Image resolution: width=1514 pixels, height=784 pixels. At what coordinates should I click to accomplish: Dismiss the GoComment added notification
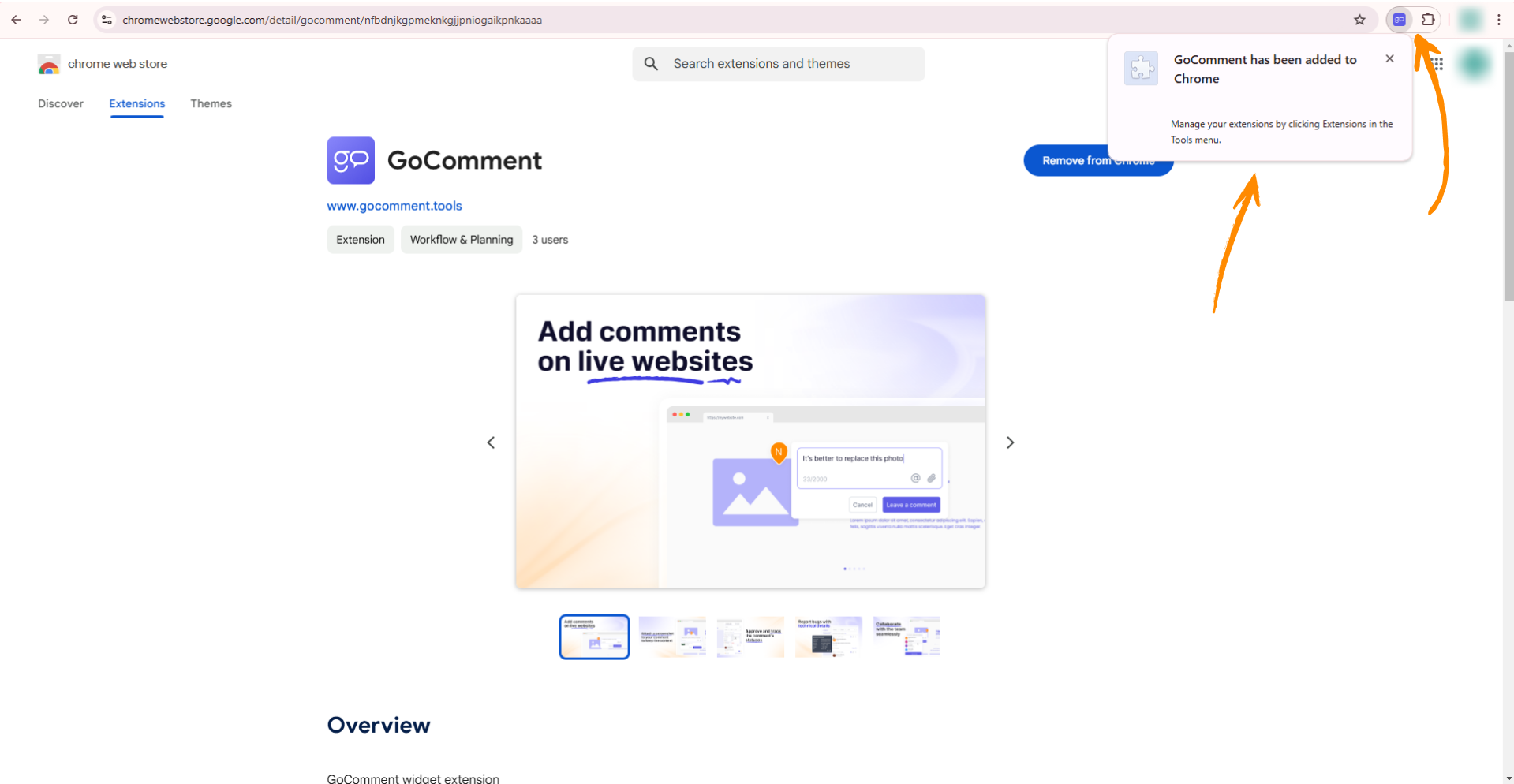pyautogui.click(x=1389, y=59)
